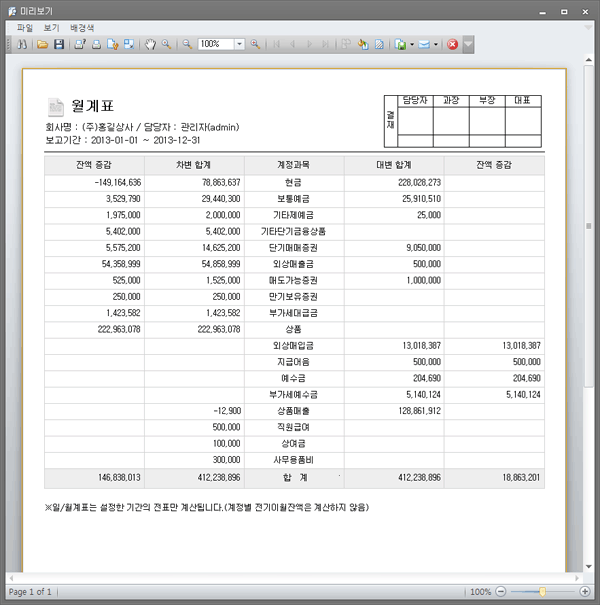Click the binoculars Find icon
Screen dimensions: 600x605
(22, 45)
